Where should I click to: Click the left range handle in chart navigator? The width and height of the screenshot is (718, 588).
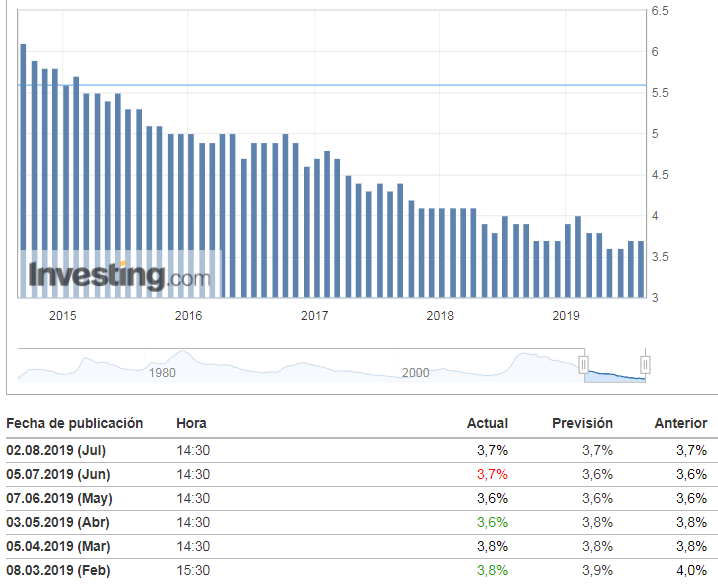584,364
